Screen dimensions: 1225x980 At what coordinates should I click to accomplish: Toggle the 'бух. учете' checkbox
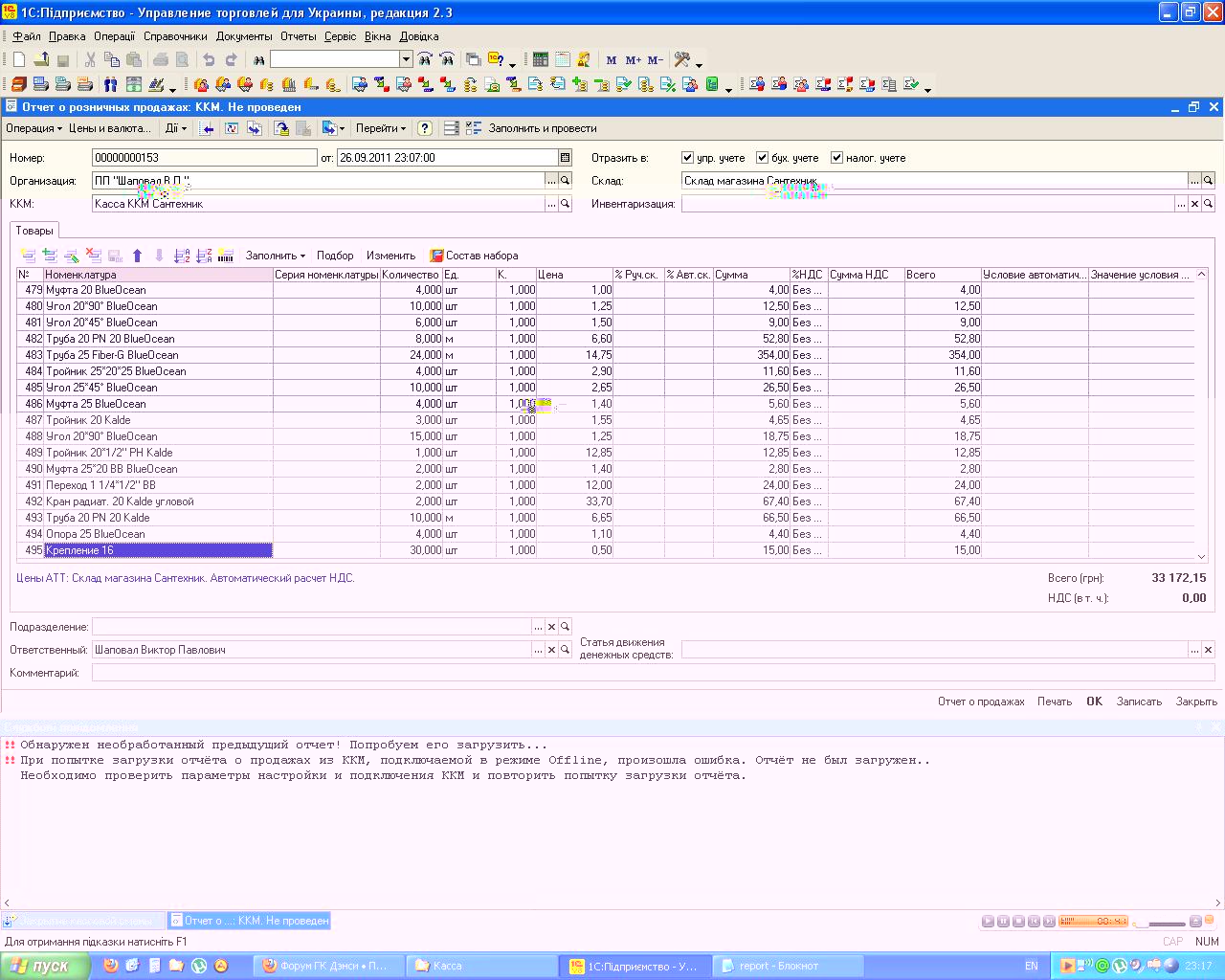[x=762, y=158]
